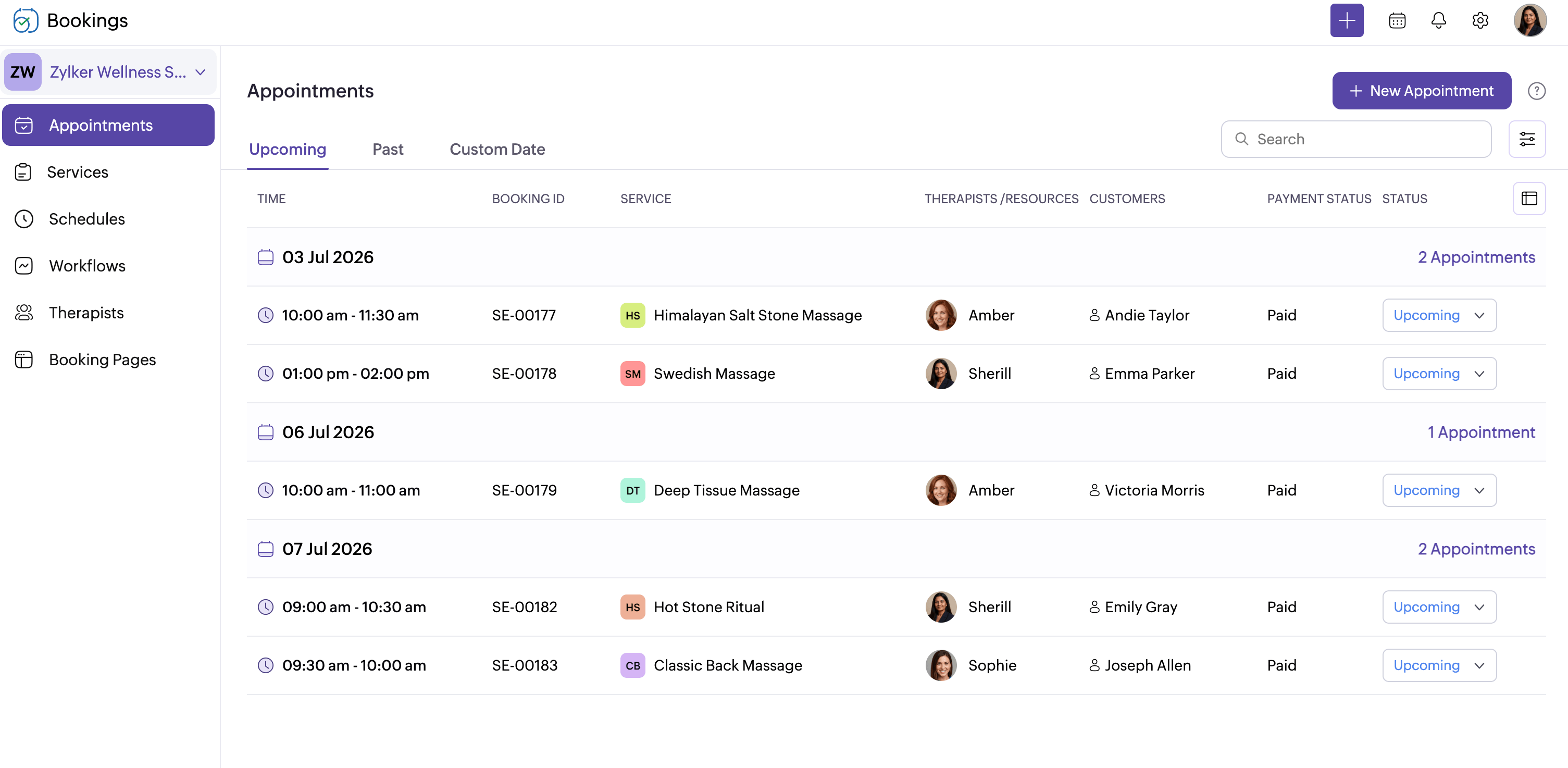Open the filter sliders icon beside search

(x=1527, y=139)
